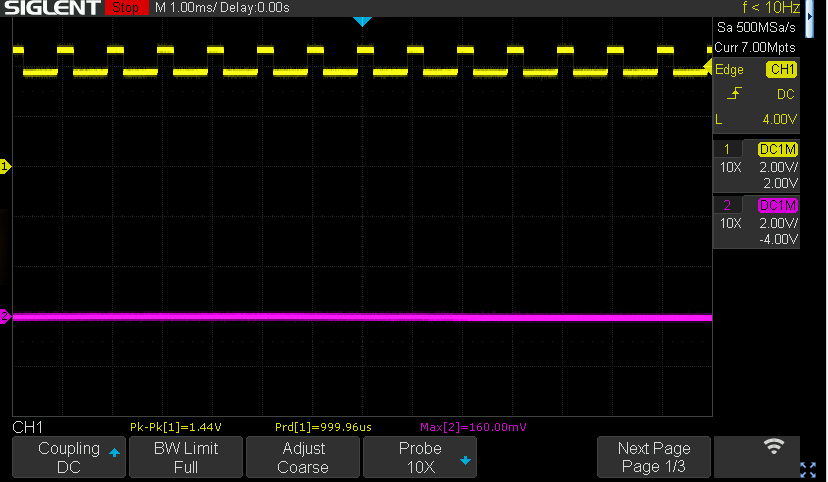The image size is (828, 482).
Task: Click the fullscreen expand arrows icon
Action: [808, 469]
